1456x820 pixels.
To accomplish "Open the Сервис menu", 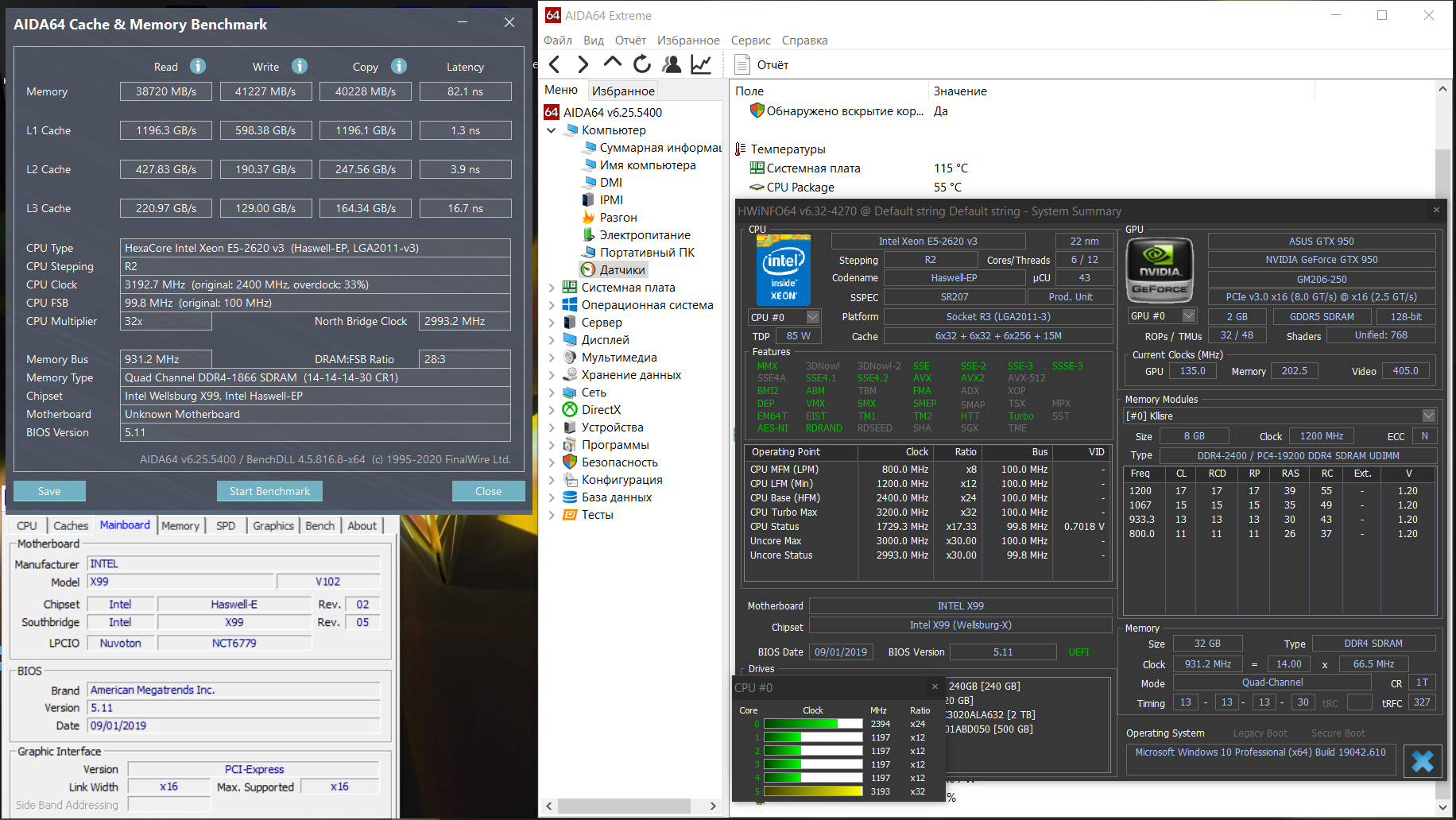I will pyautogui.click(x=751, y=41).
